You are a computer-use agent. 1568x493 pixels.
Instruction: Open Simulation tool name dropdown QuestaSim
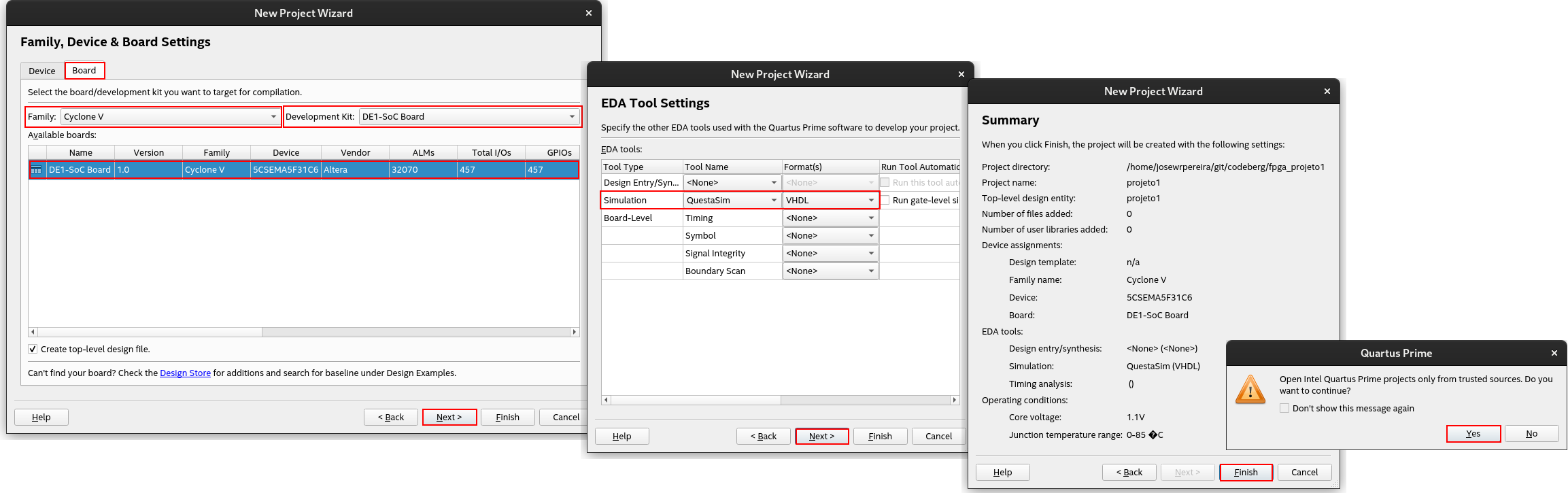(x=732, y=201)
